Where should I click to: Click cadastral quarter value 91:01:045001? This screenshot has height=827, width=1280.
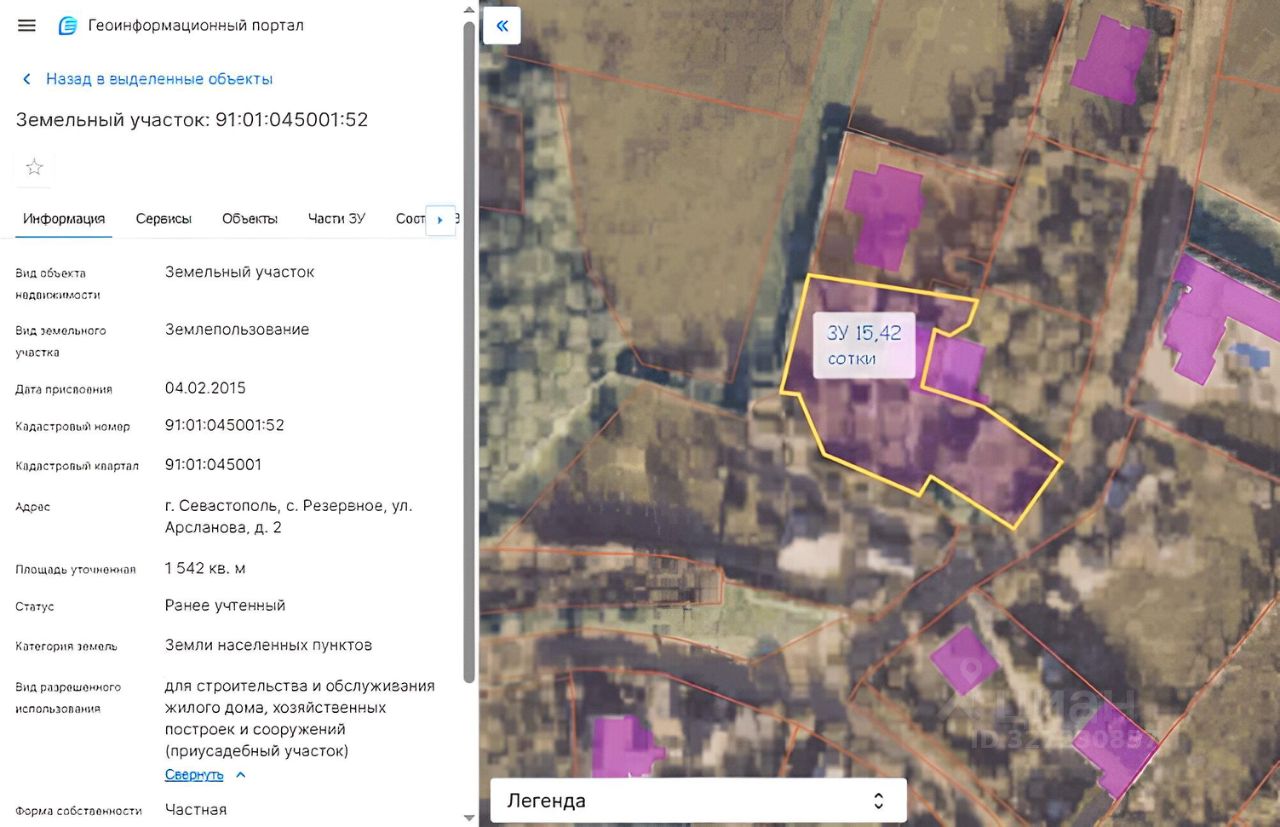point(213,464)
